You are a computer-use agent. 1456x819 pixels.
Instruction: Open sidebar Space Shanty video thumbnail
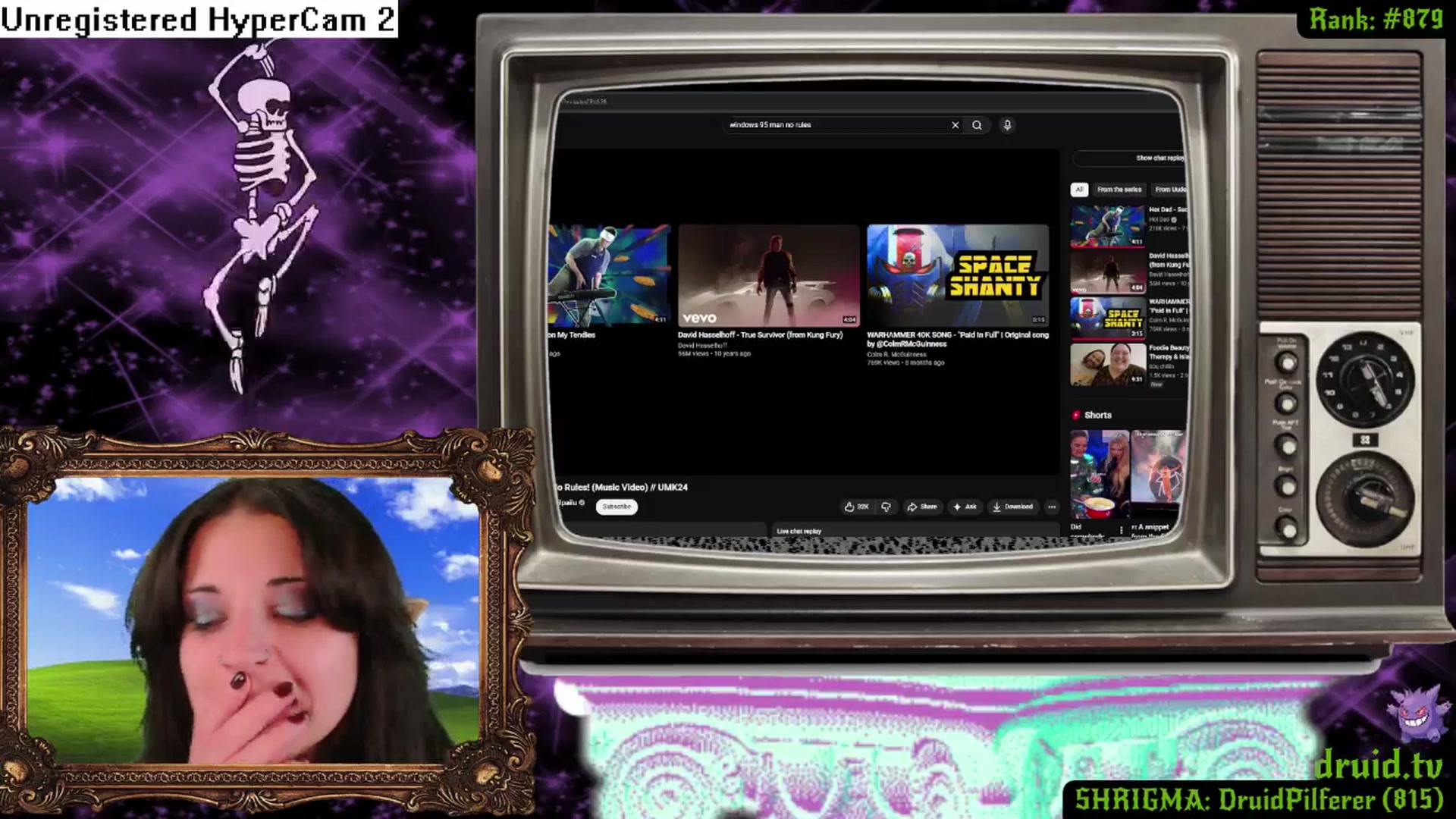1107,318
